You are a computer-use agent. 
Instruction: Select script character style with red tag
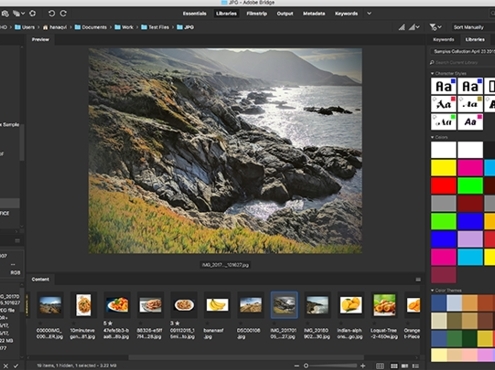[443, 104]
